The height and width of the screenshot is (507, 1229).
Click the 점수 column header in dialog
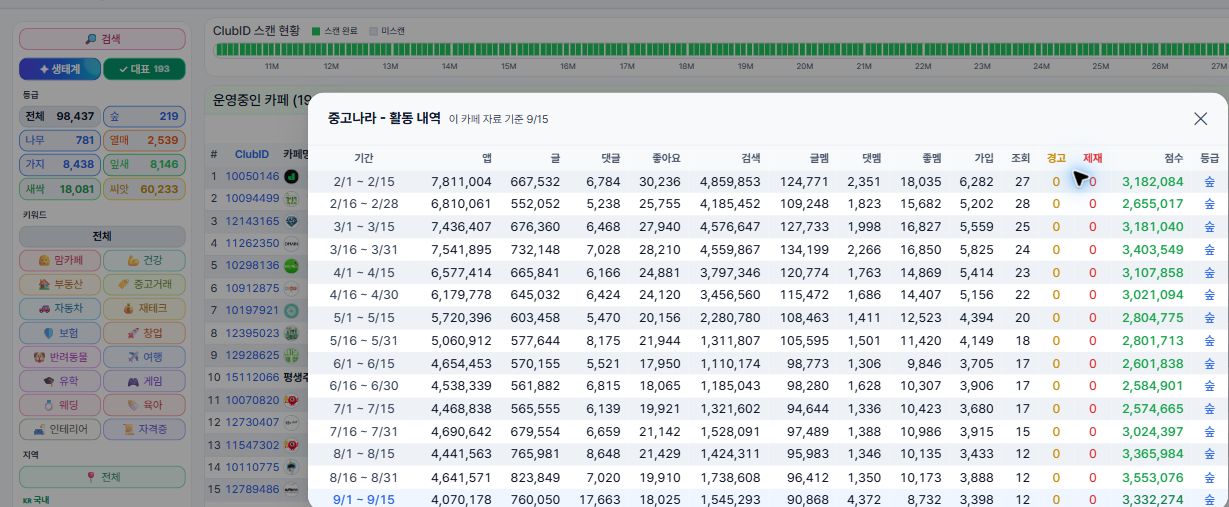click(x=1174, y=158)
